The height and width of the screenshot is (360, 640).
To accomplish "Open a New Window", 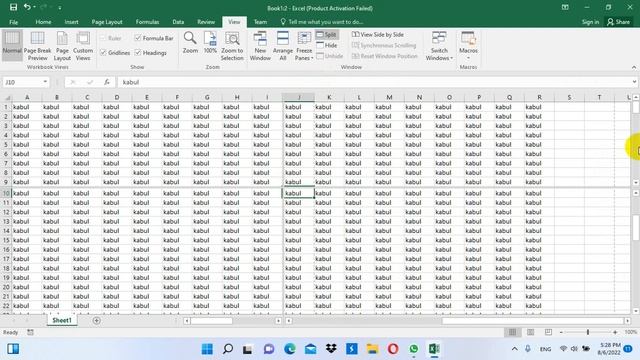I will point(260,46).
